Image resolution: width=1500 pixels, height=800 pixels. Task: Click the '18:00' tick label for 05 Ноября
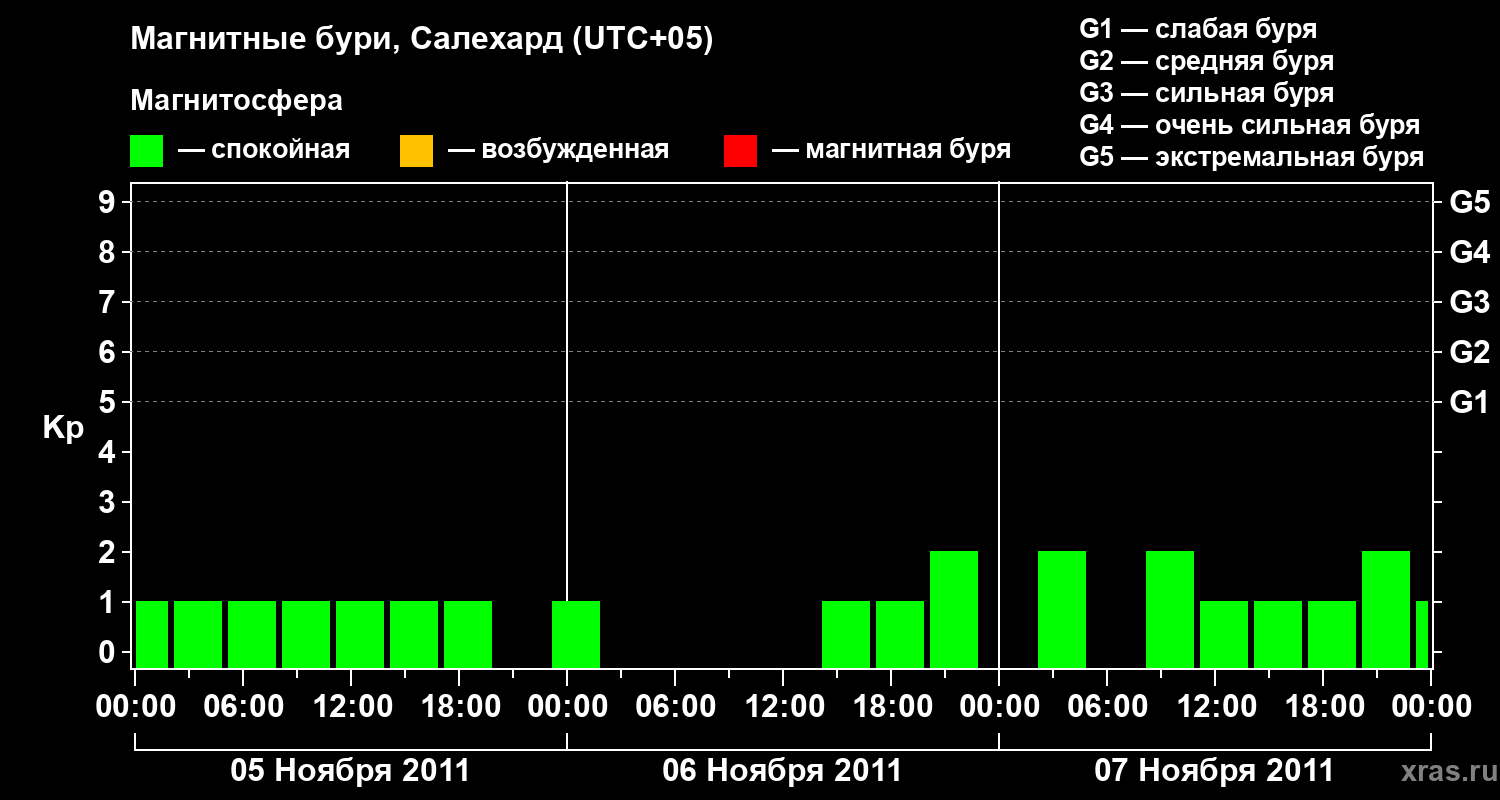click(459, 707)
